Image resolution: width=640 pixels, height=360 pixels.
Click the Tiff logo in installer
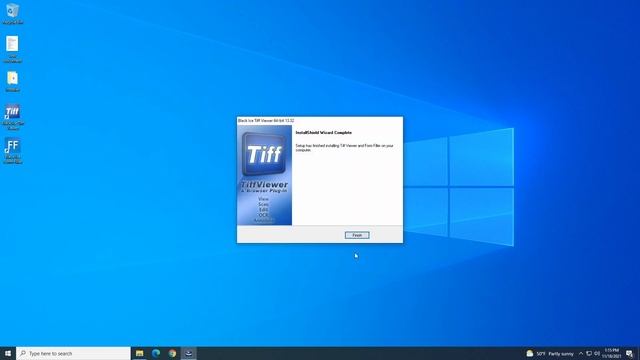264,154
